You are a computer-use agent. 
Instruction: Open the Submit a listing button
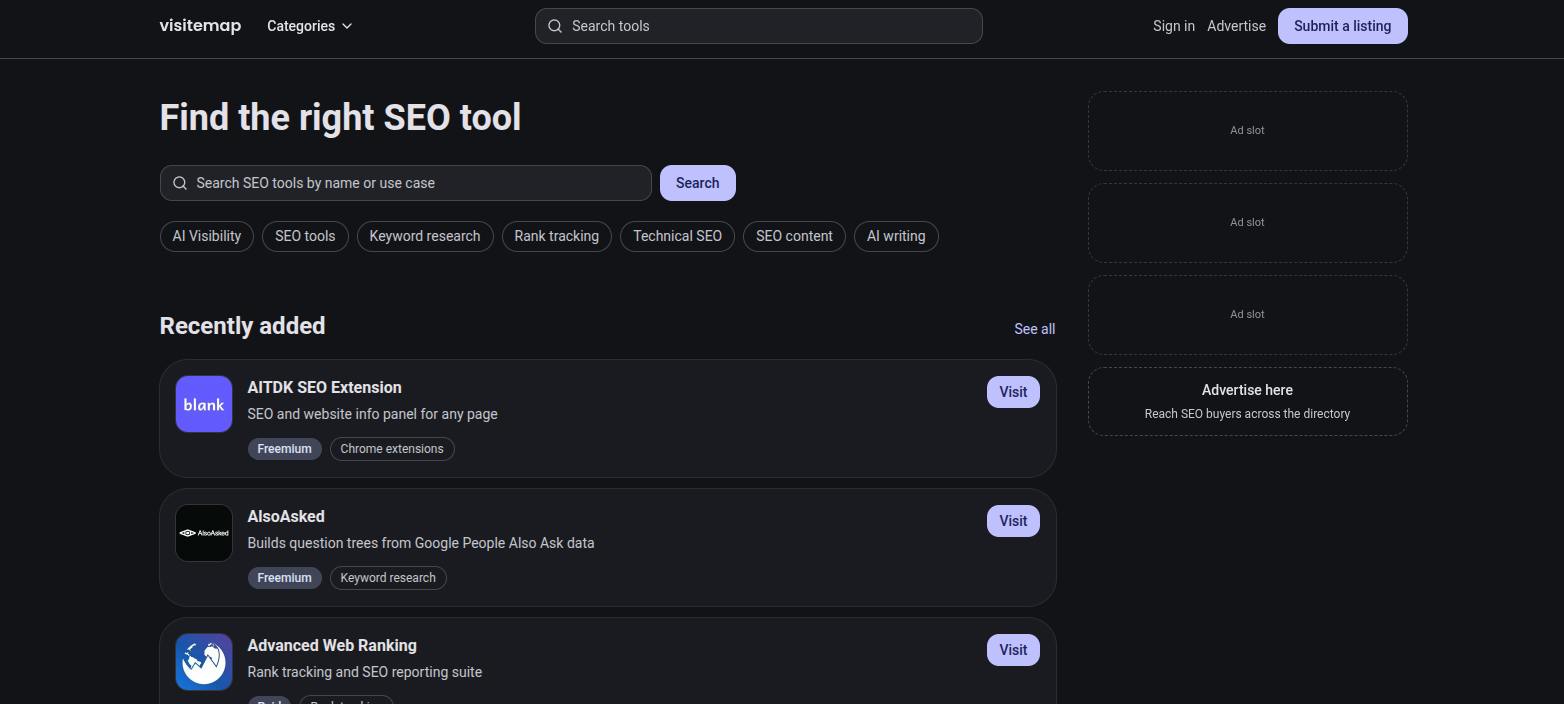[1342, 26]
